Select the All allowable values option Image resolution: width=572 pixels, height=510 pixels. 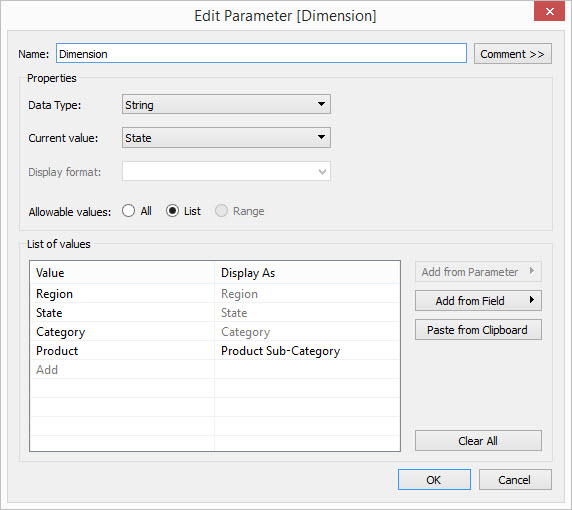pos(128,211)
